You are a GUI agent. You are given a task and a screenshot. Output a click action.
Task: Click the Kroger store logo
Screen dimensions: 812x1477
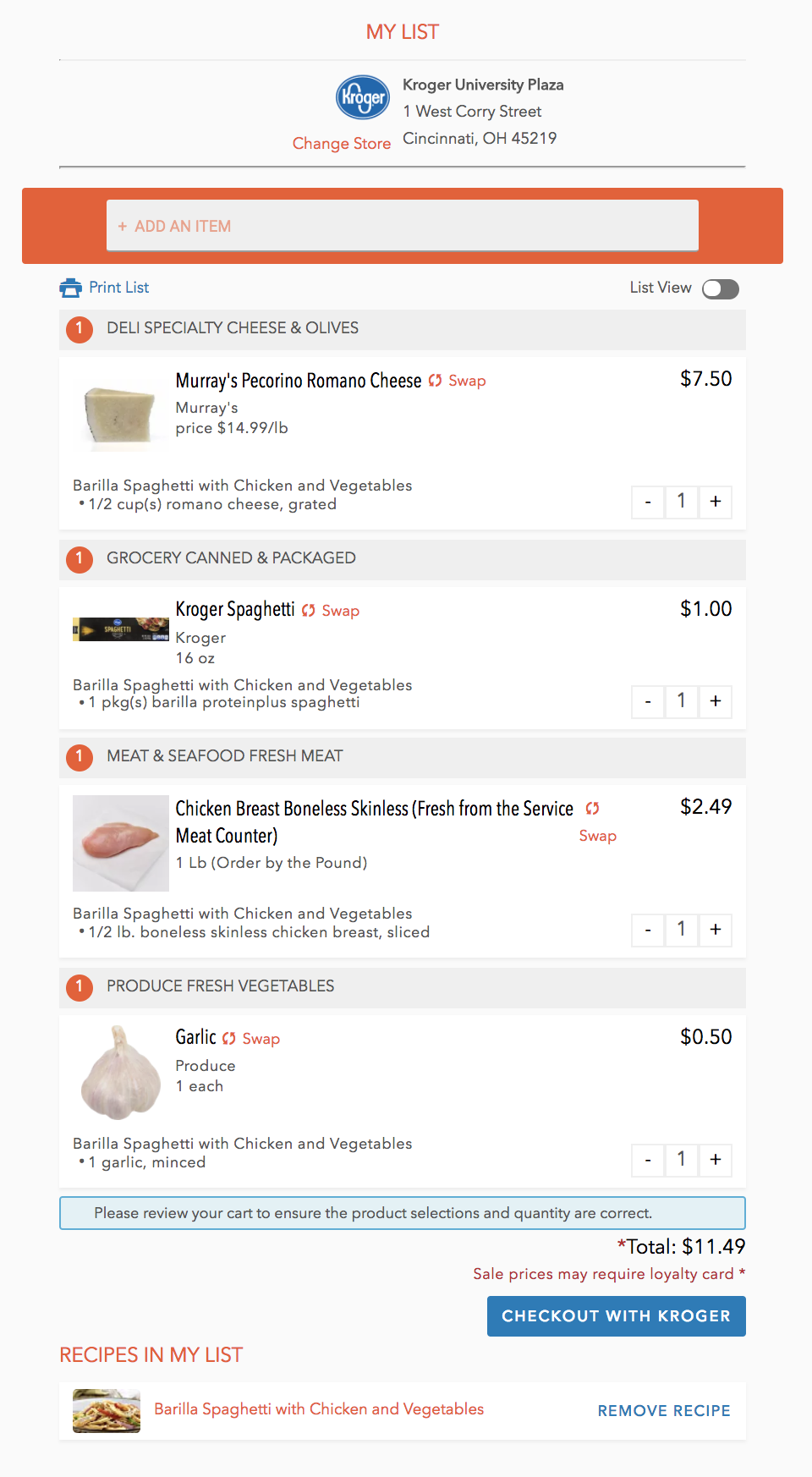(362, 97)
